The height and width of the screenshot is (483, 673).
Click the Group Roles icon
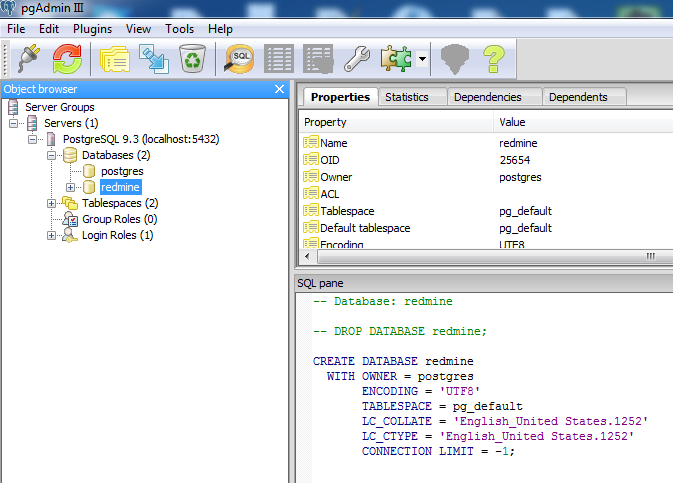pyautogui.click(x=70, y=219)
